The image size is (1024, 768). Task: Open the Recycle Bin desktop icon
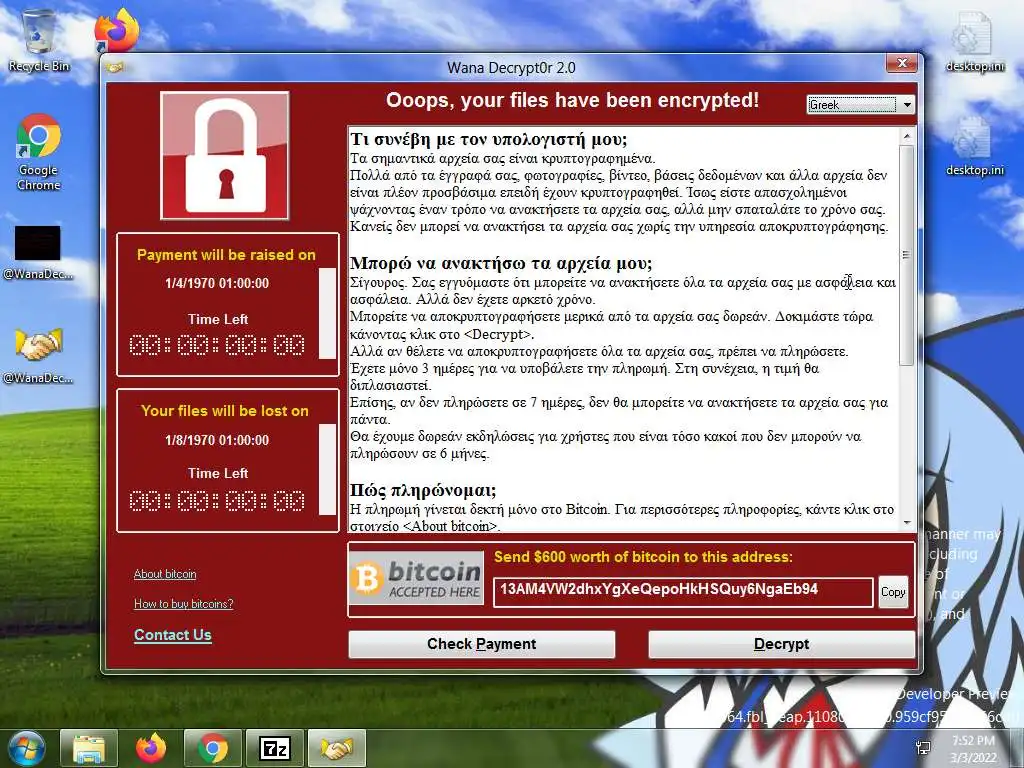39,40
